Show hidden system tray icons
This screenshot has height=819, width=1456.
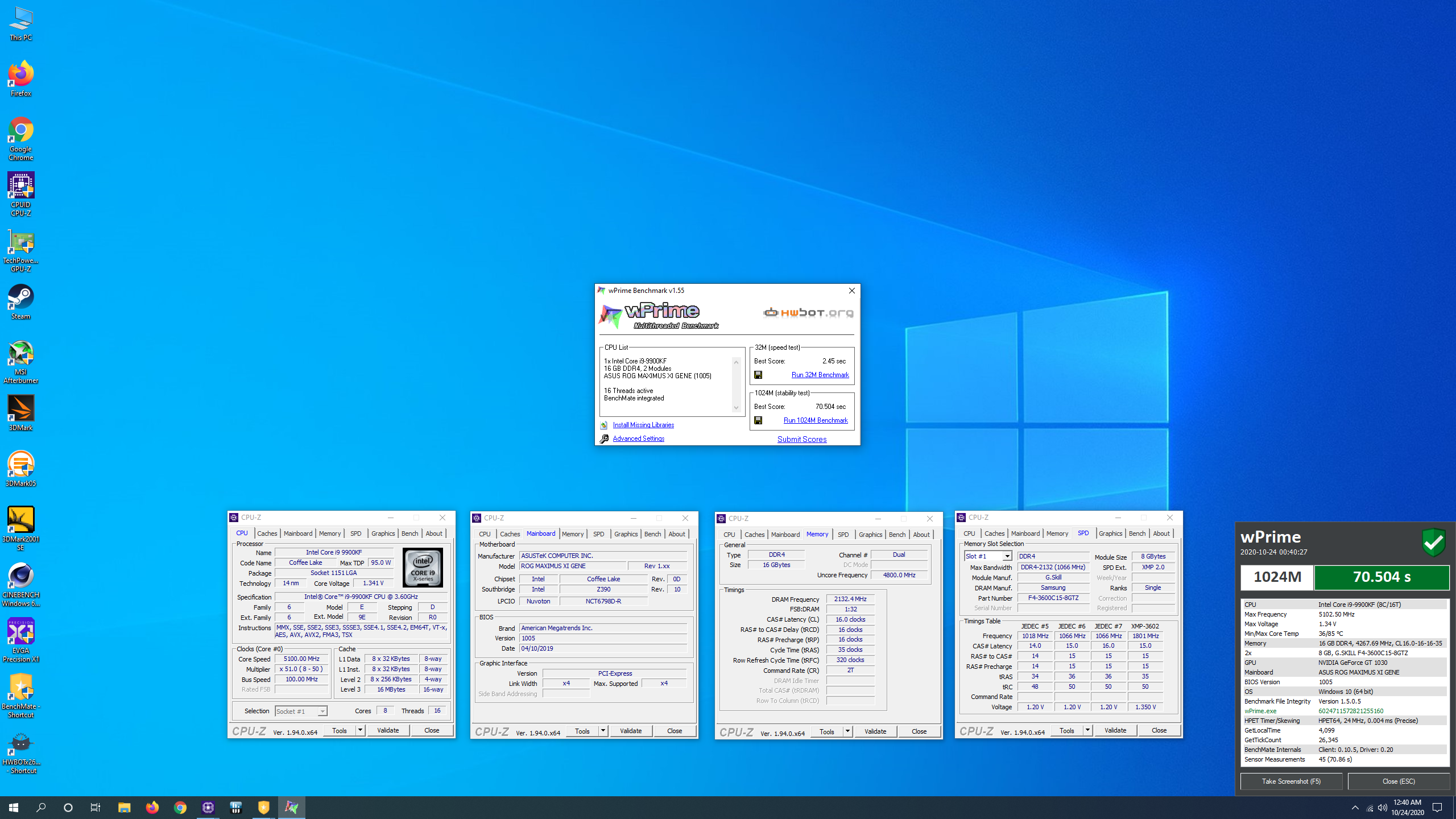tap(1355, 808)
